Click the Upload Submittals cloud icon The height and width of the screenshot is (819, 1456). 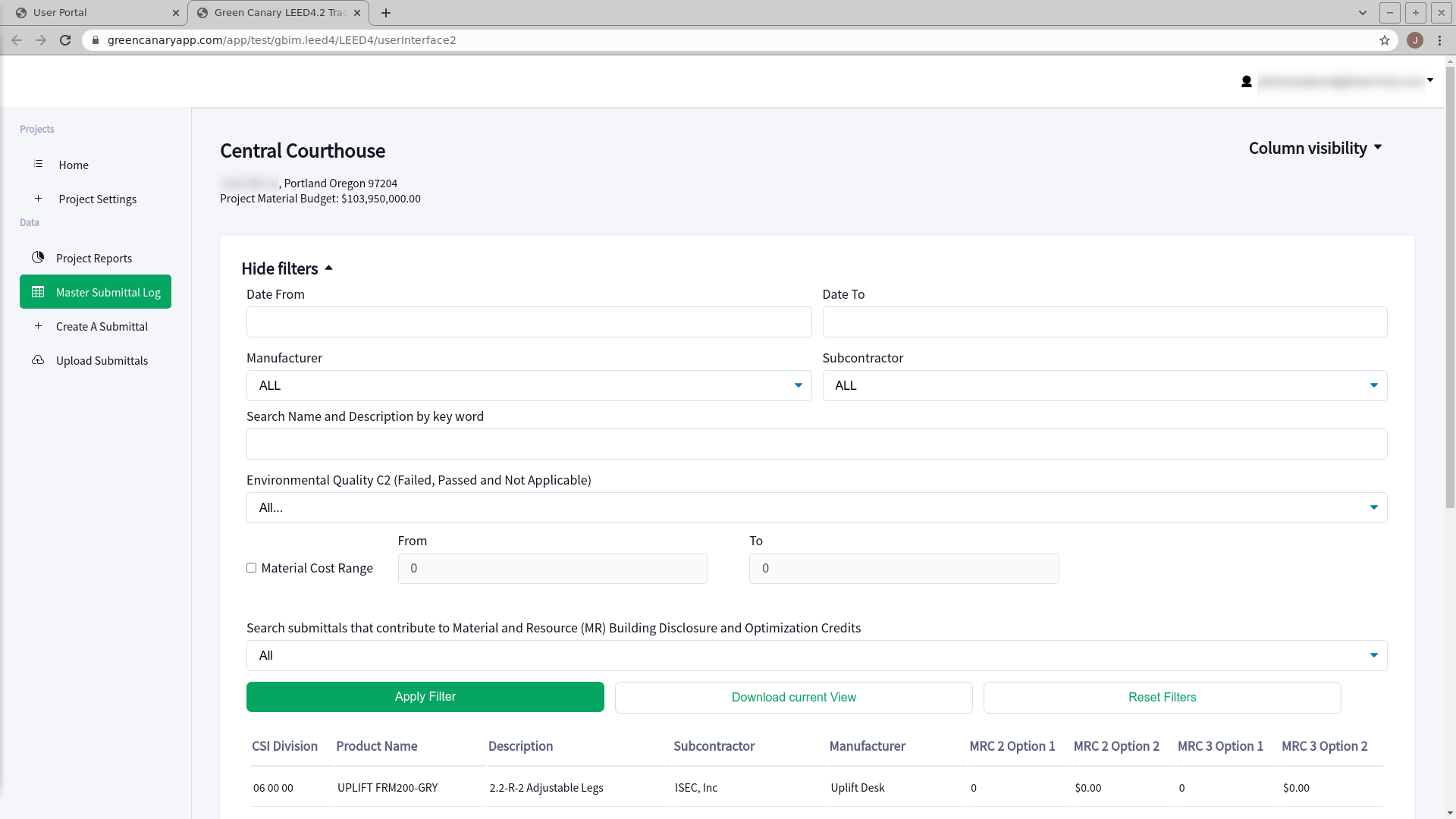(x=38, y=360)
